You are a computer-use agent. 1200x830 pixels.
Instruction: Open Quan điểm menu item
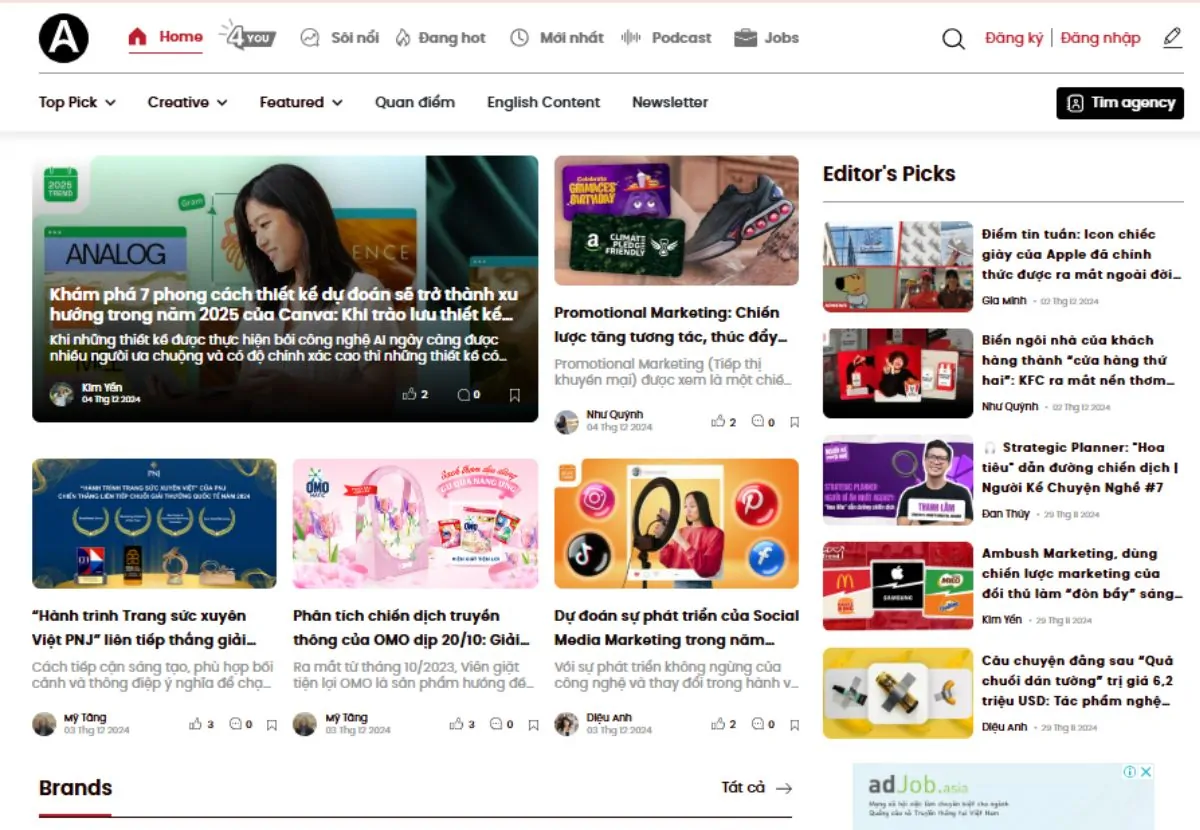coord(415,102)
